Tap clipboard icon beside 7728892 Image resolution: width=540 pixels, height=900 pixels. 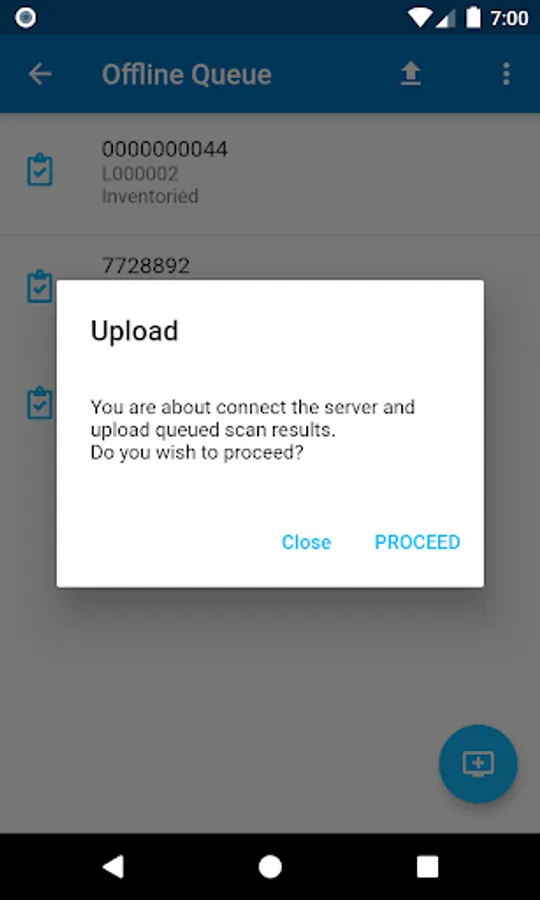pos(40,286)
